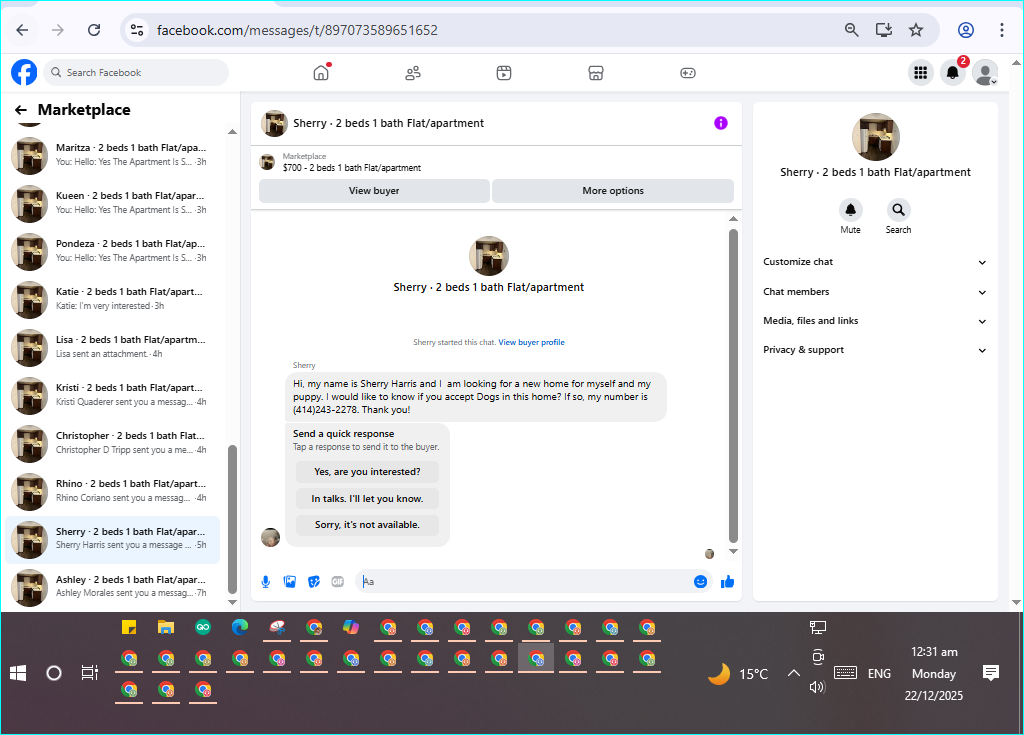Open Task View on taskbar
The width and height of the screenshot is (1024, 735).
(89, 673)
